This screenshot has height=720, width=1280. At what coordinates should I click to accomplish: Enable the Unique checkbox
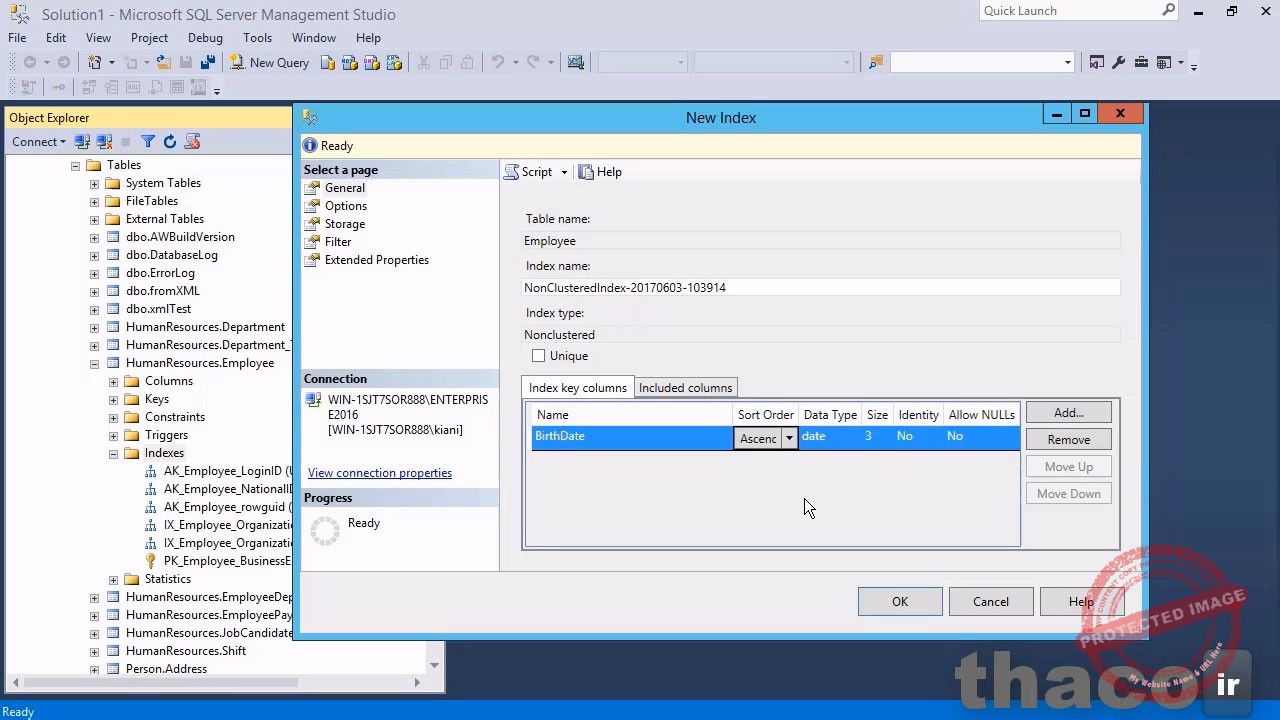(x=539, y=356)
